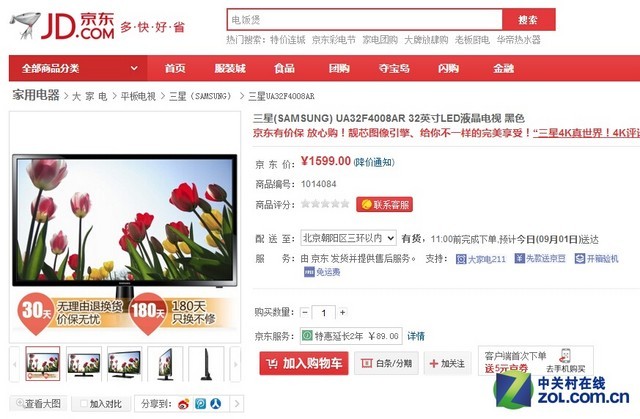
Task: Increase purchase quantity with the plus button
Action: (343, 313)
